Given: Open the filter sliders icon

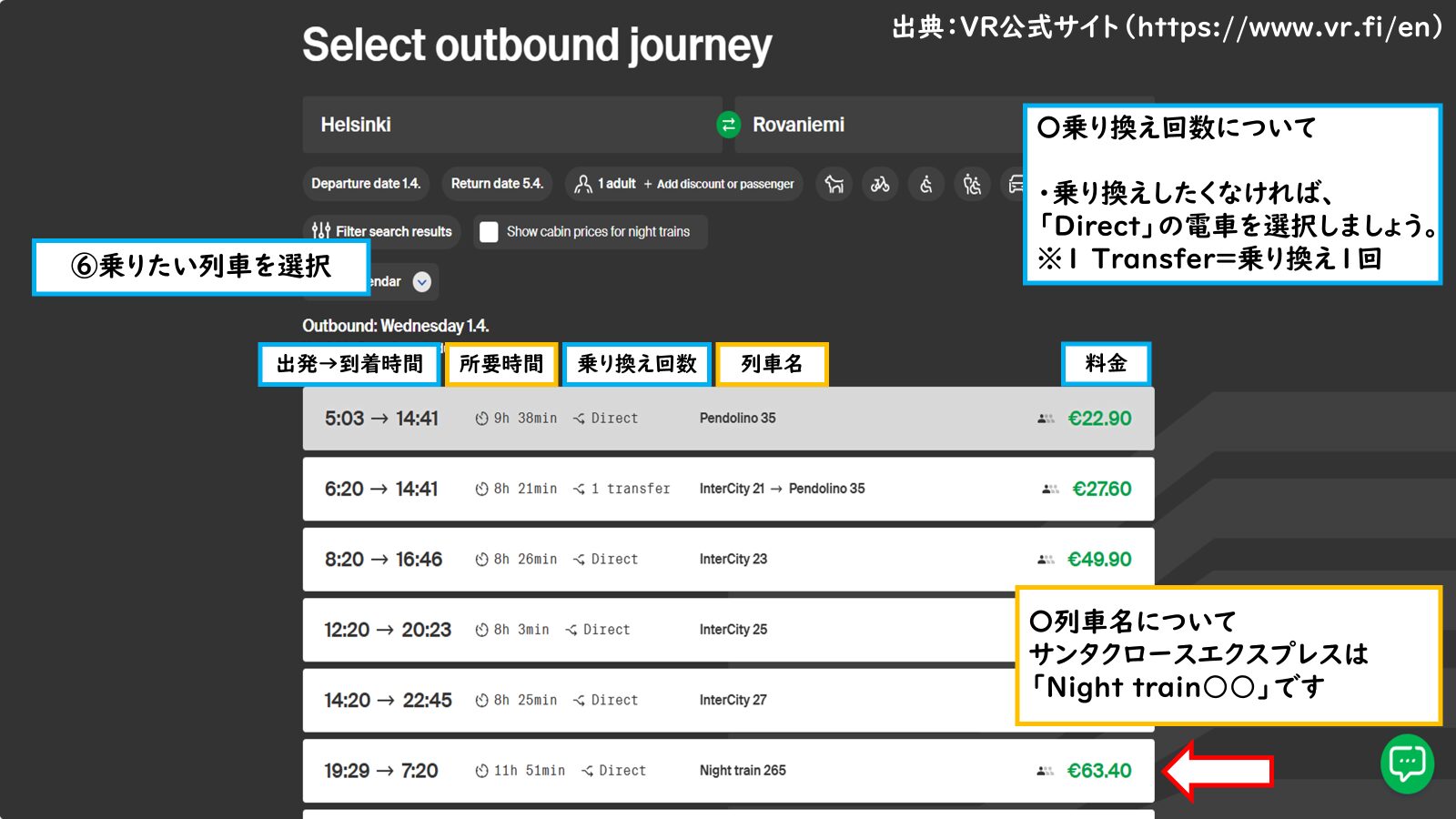Looking at the screenshot, I should click(321, 231).
